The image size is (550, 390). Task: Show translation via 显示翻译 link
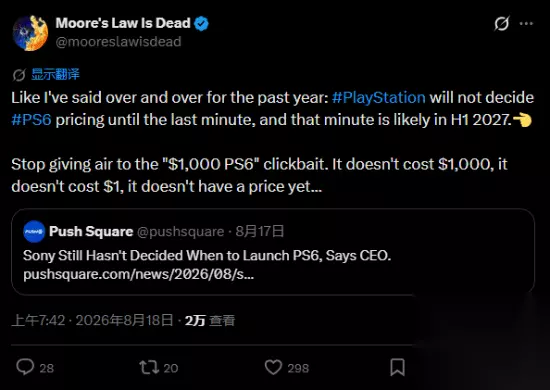coord(55,74)
